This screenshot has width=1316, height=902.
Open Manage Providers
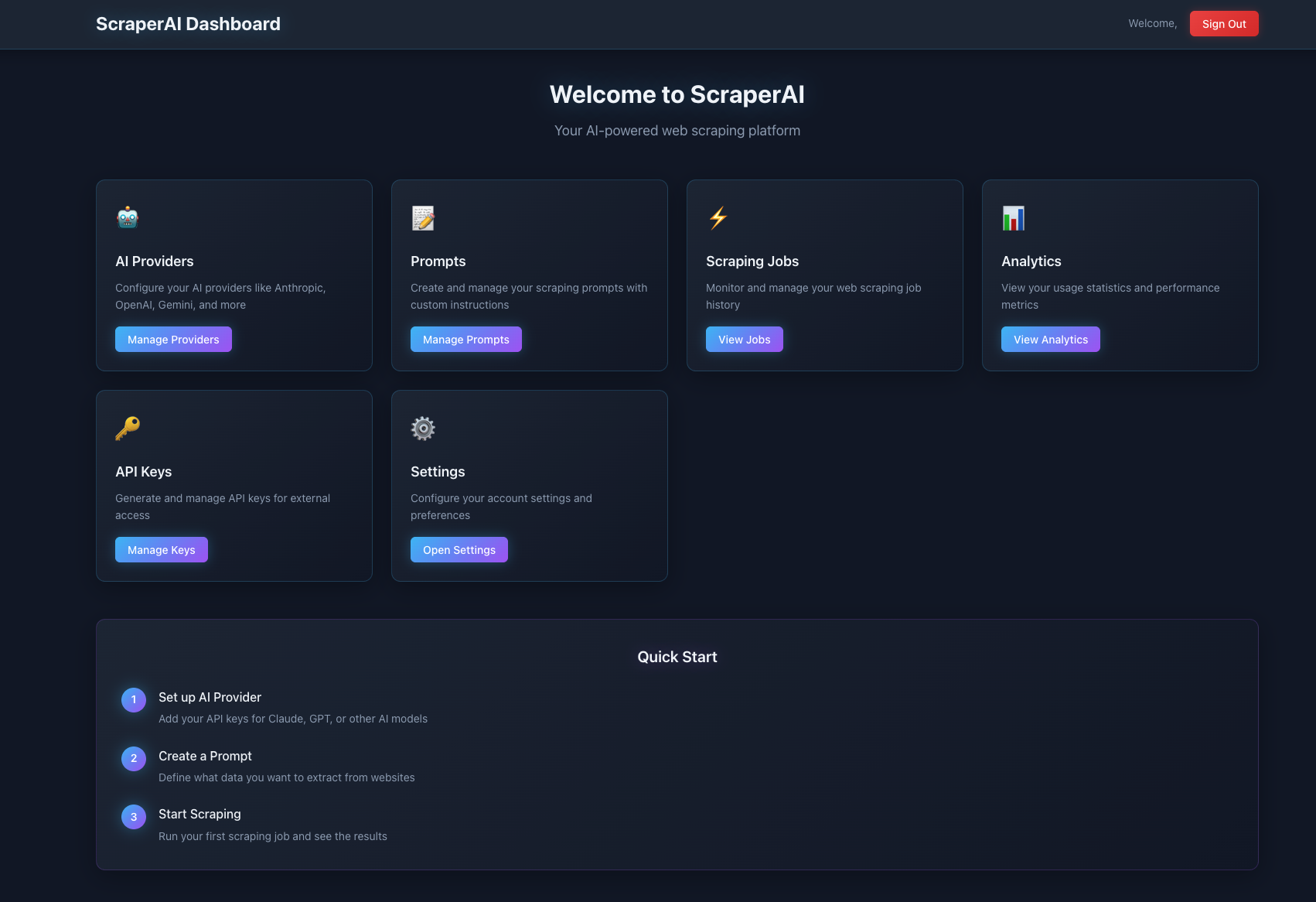tap(173, 339)
